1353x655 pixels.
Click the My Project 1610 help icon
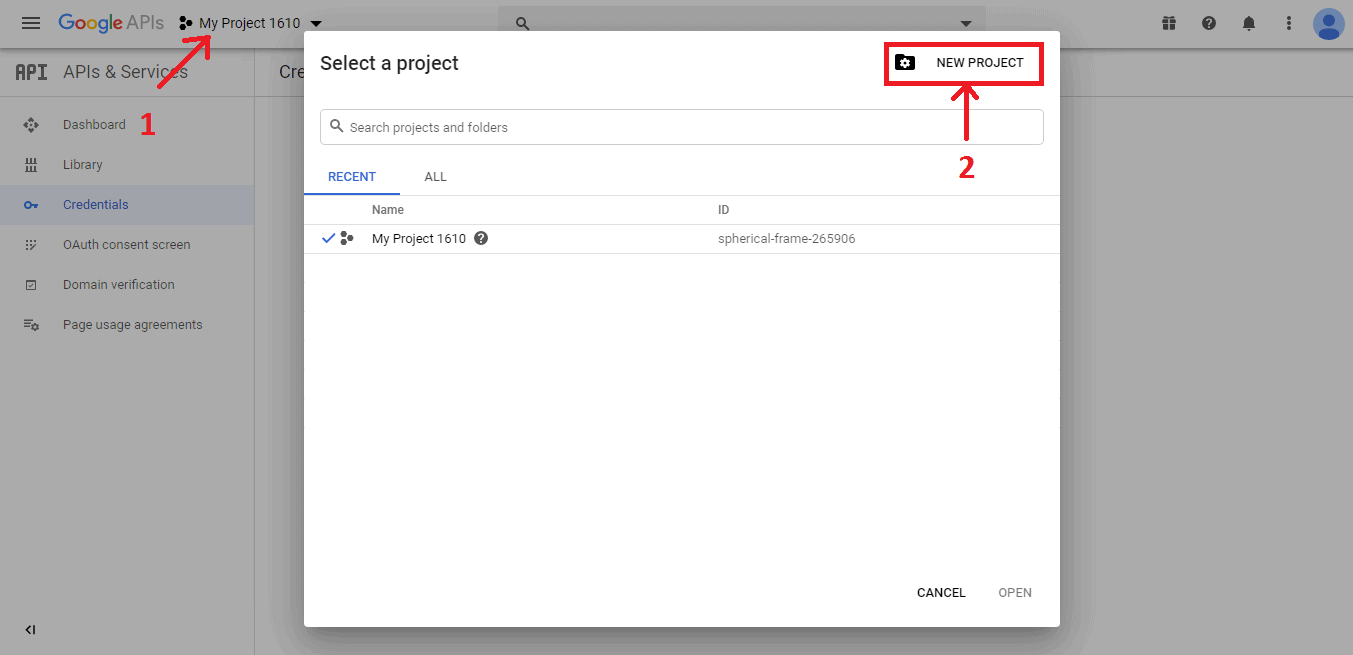[481, 239]
